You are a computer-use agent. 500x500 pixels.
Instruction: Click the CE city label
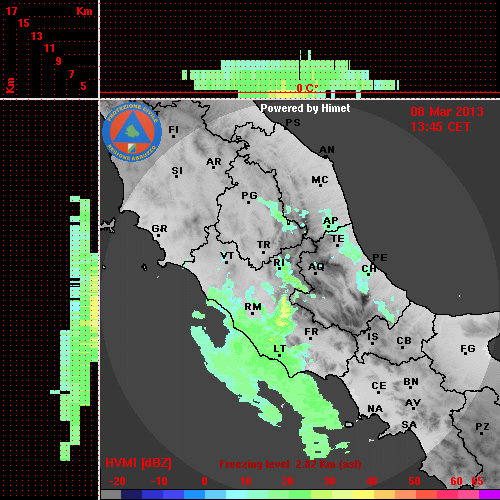pos(379,386)
